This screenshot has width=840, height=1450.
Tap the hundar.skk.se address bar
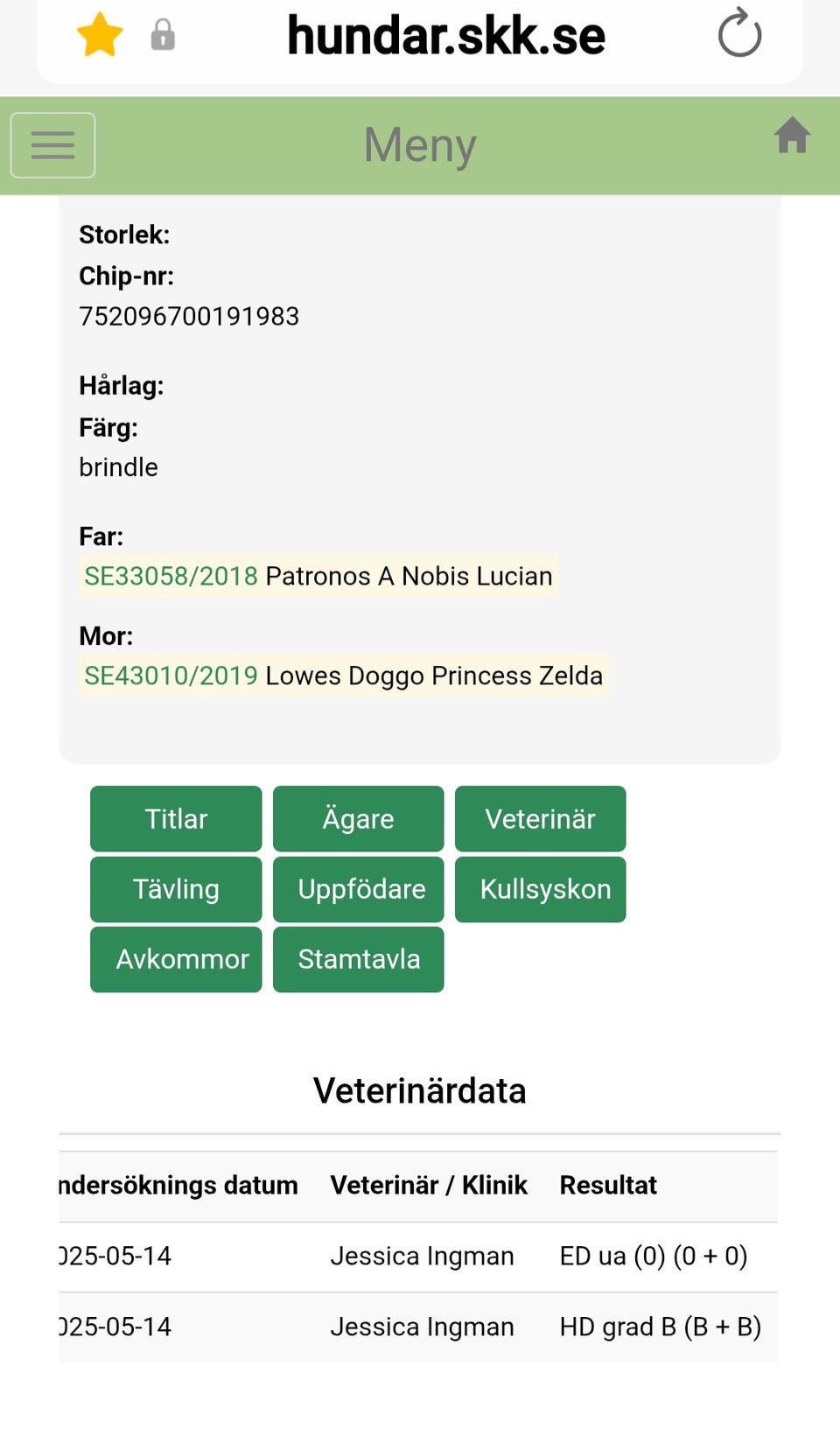click(x=445, y=36)
